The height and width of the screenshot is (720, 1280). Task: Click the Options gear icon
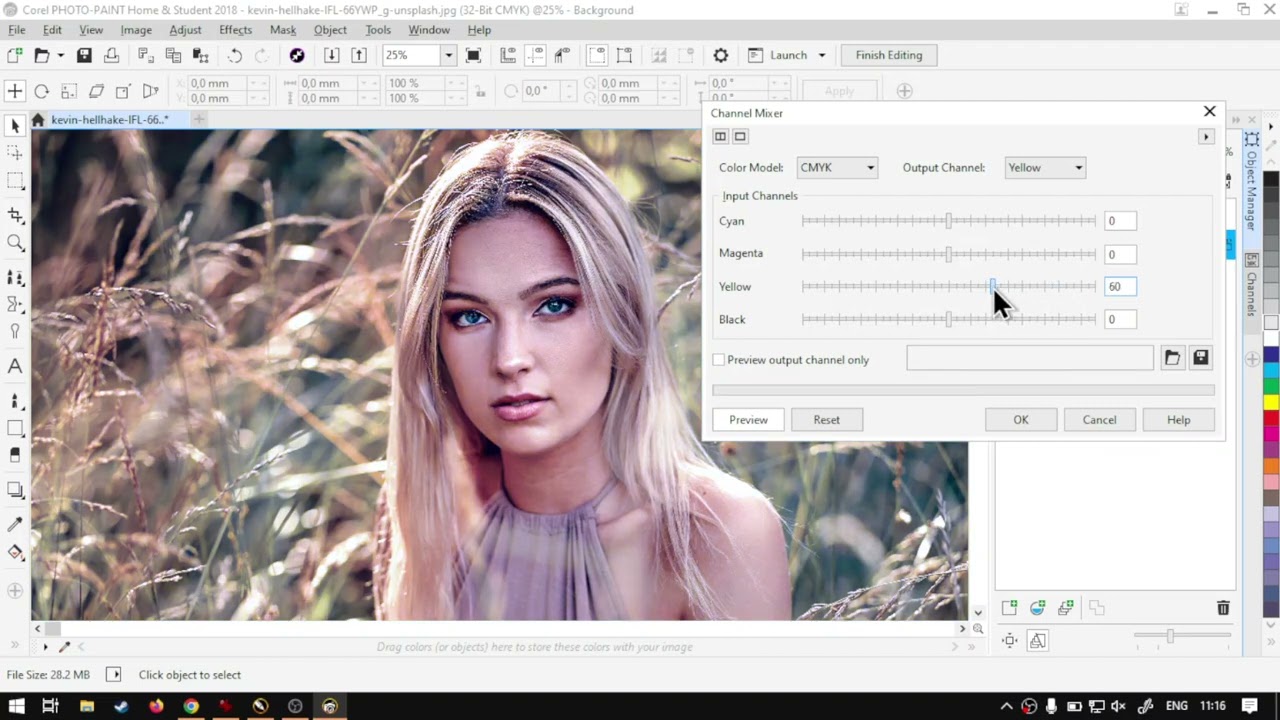[720, 55]
